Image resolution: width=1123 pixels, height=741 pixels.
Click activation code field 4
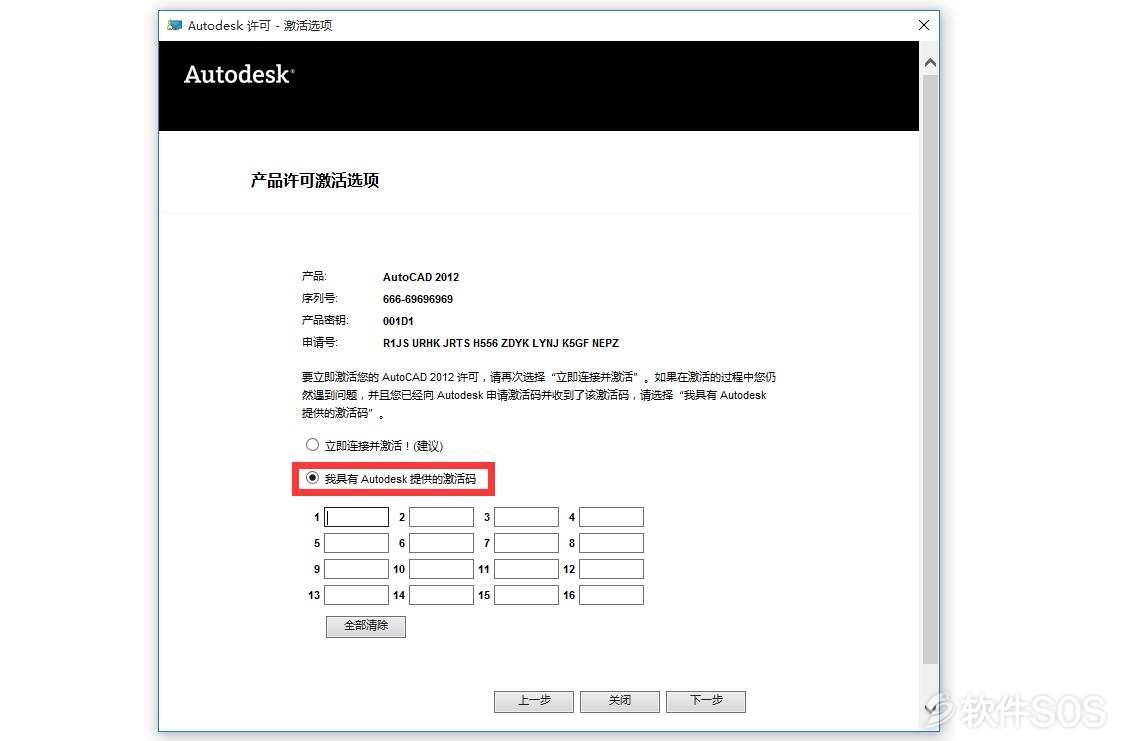(x=611, y=517)
